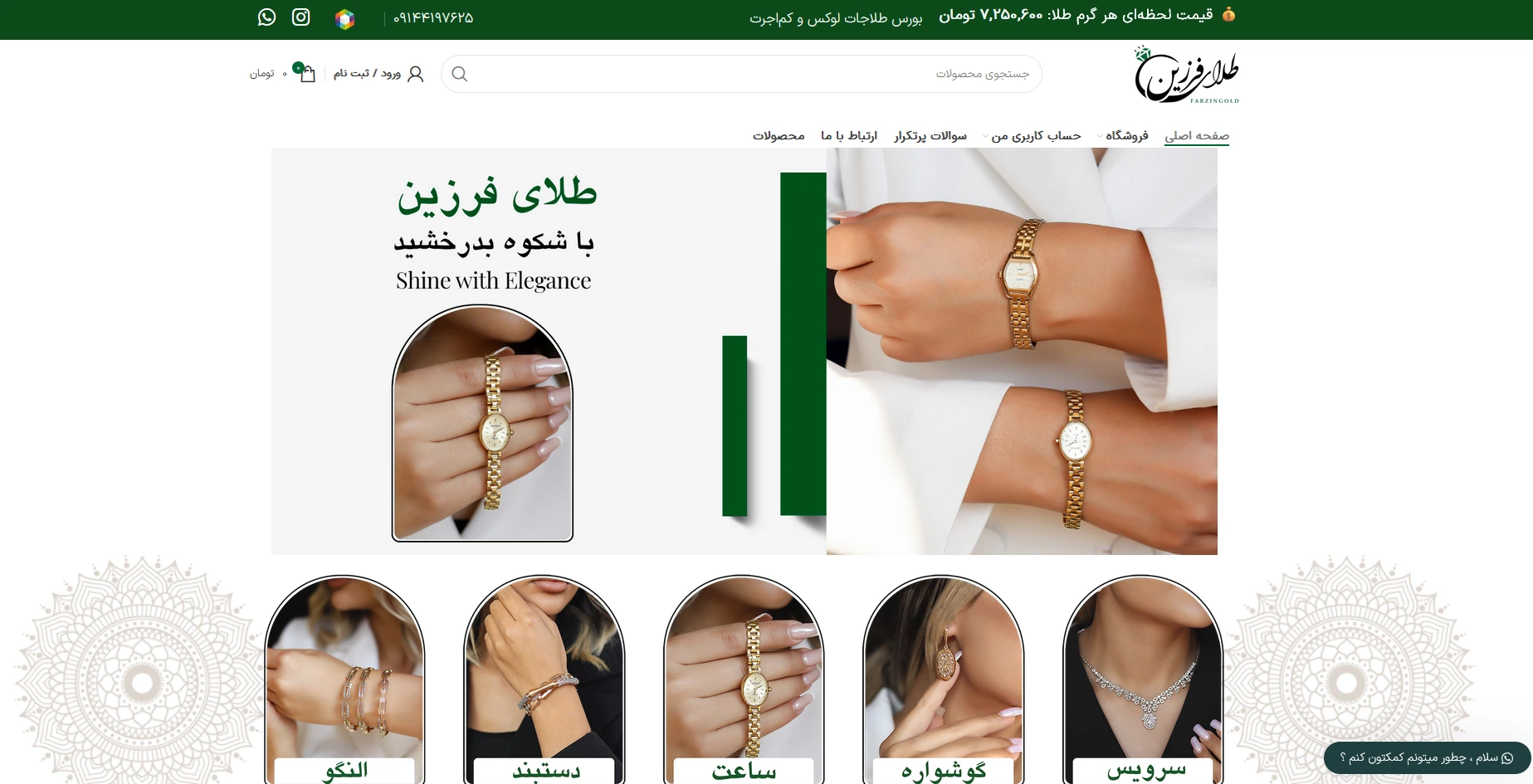Viewport: 1533px width, 784px height.
Task: Click the ورود / ثبت نام link
Action: (x=367, y=74)
